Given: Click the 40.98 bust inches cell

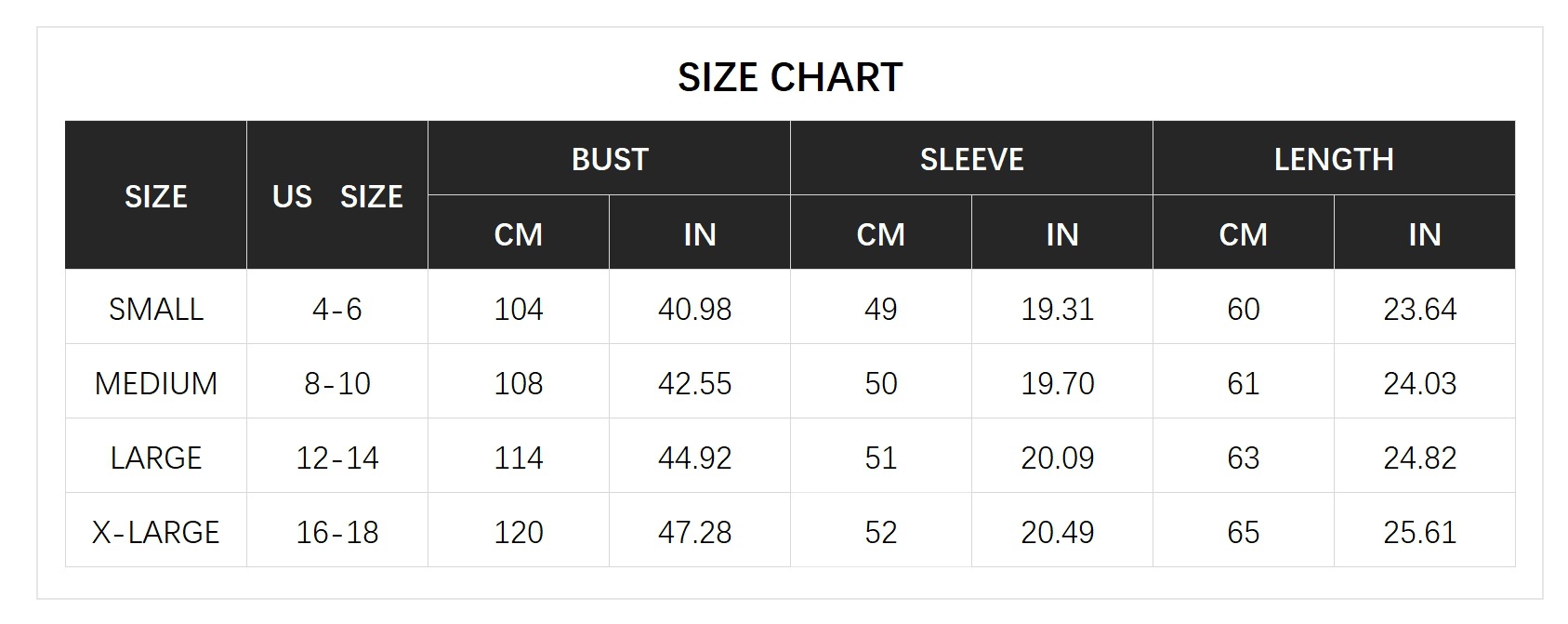Looking at the screenshot, I should click(694, 309).
